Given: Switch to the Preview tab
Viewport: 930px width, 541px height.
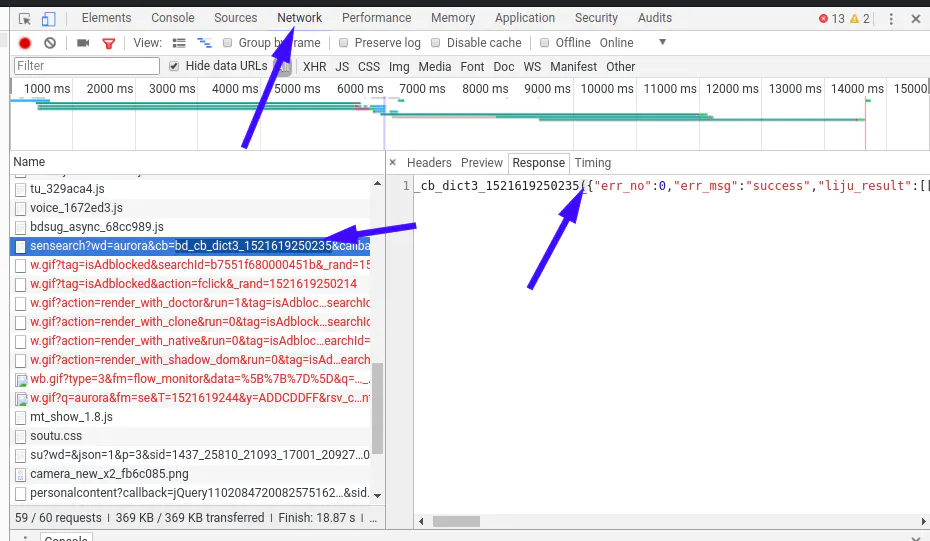Looking at the screenshot, I should coord(482,163).
